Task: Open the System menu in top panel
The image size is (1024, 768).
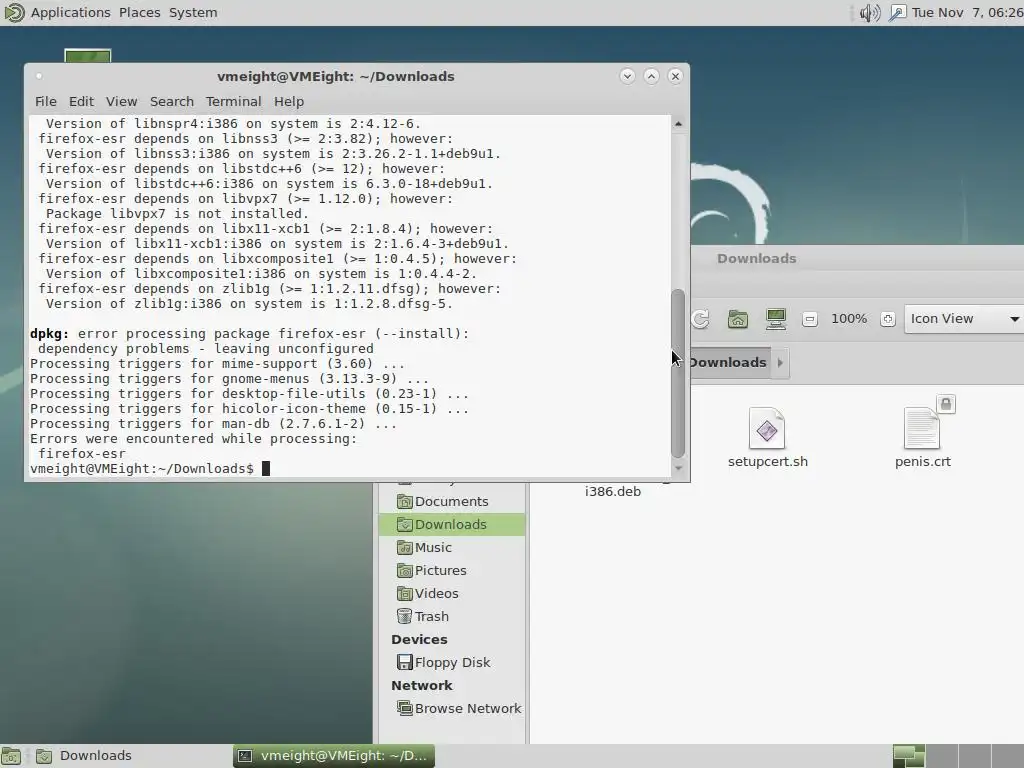Action: coord(193,12)
